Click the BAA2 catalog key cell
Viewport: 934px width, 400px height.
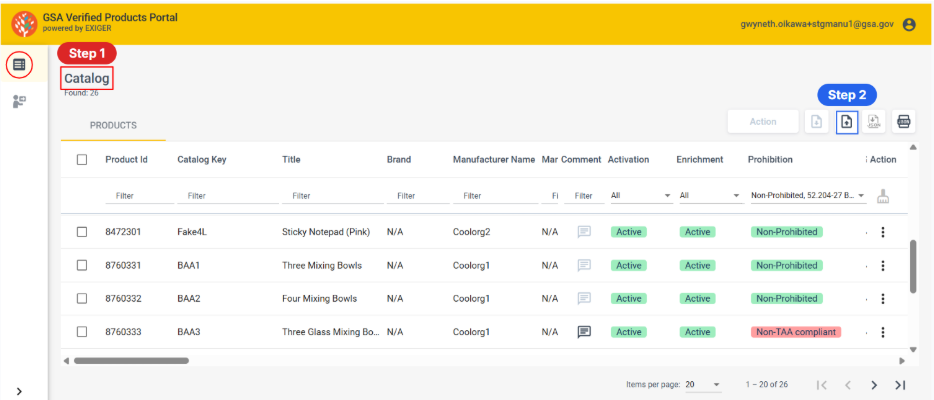pyautogui.click(x=188, y=299)
